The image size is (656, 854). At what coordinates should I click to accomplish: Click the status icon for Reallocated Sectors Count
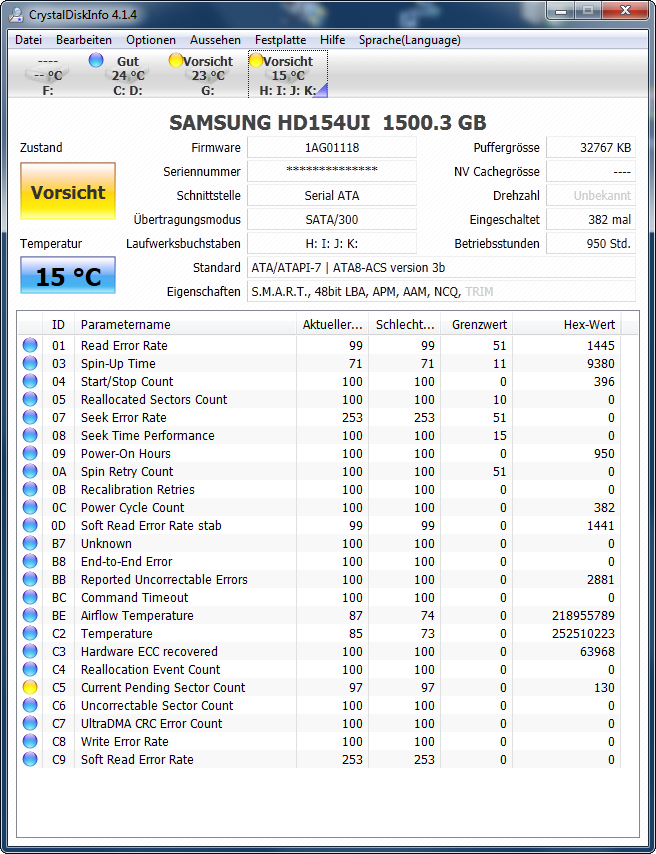pos(30,399)
